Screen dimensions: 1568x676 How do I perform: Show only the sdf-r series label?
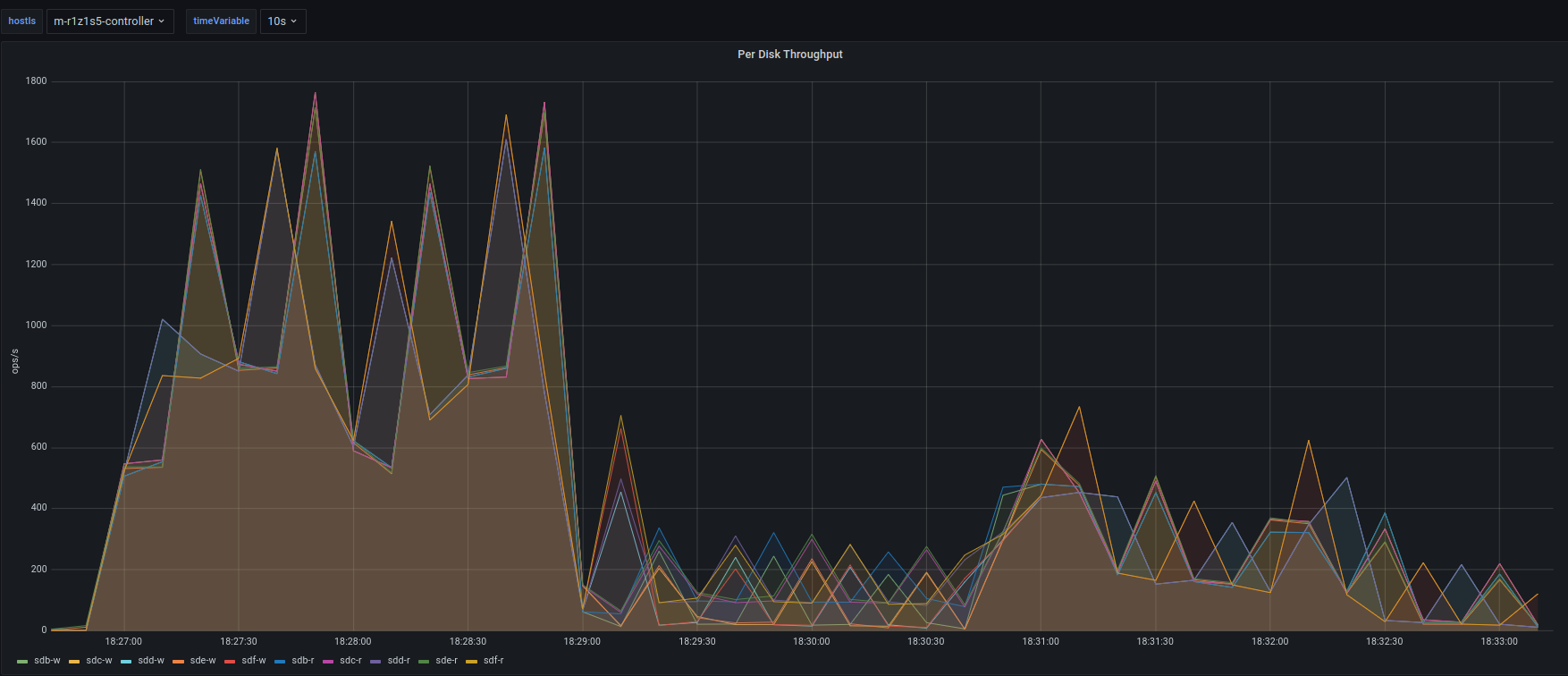coord(493,661)
